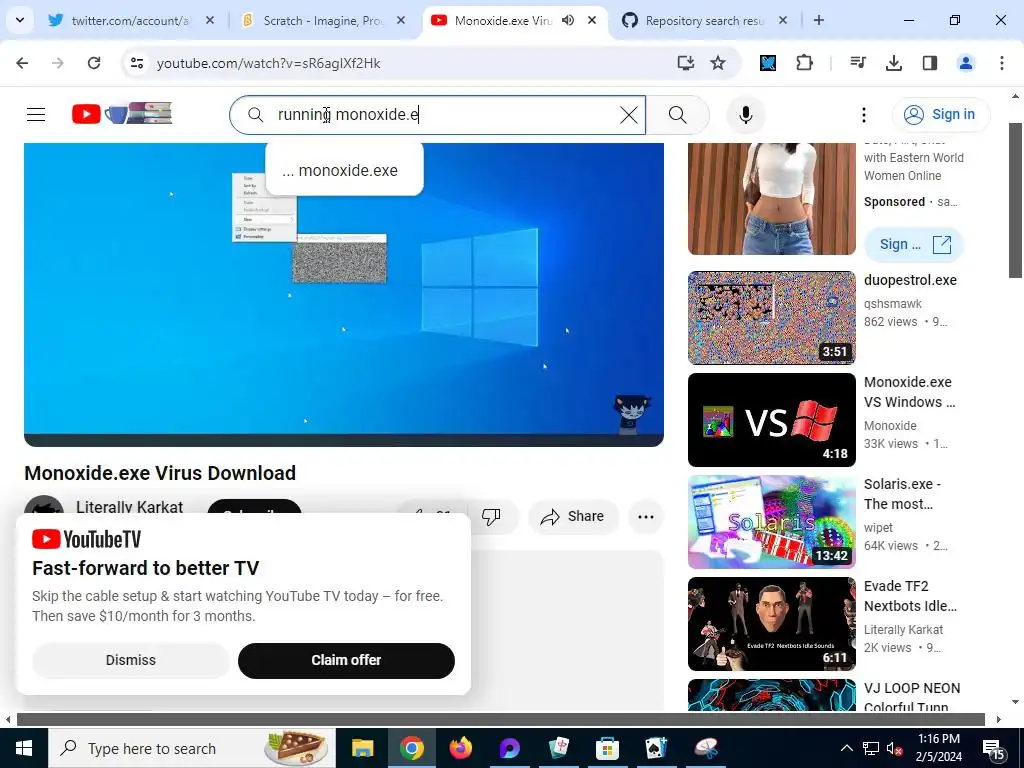The width and height of the screenshot is (1024, 768).
Task: Open the Chrome three-dot menu
Action: [1001, 63]
